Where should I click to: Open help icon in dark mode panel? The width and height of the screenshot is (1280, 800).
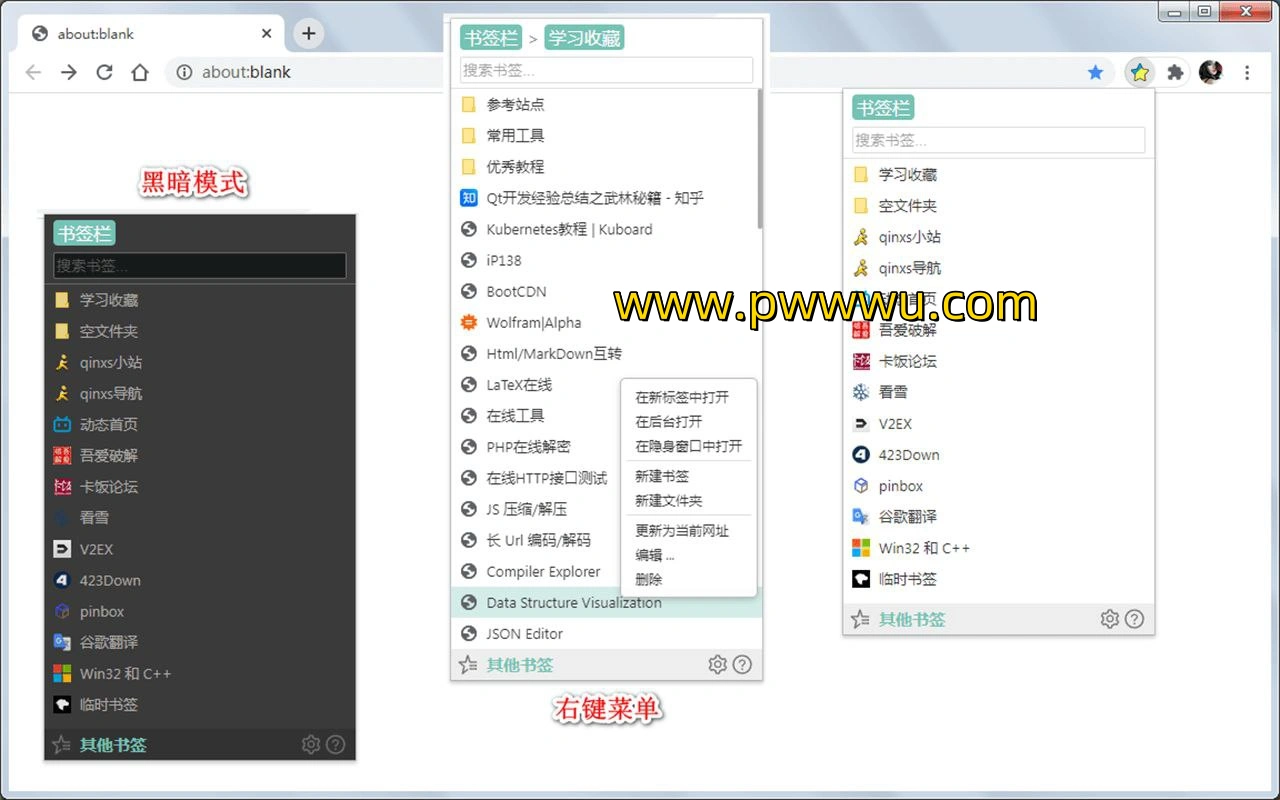[x=336, y=744]
